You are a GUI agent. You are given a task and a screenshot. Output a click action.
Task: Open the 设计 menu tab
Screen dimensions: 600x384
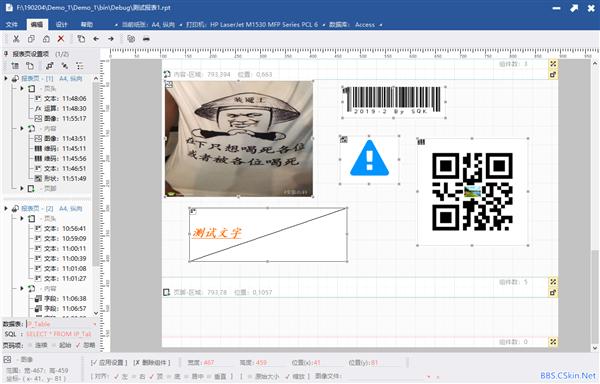[x=62, y=24]
